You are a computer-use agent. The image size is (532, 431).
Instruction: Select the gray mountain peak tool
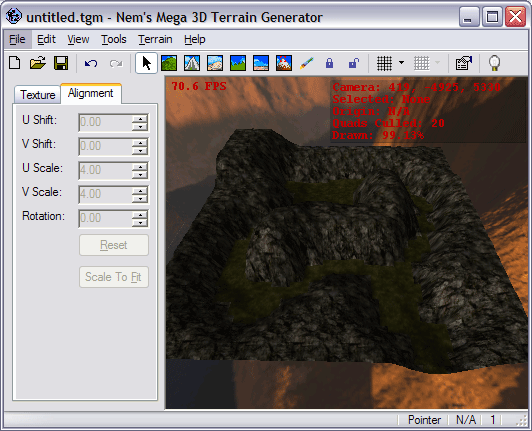pyautogui.click(x=192, y=63)
